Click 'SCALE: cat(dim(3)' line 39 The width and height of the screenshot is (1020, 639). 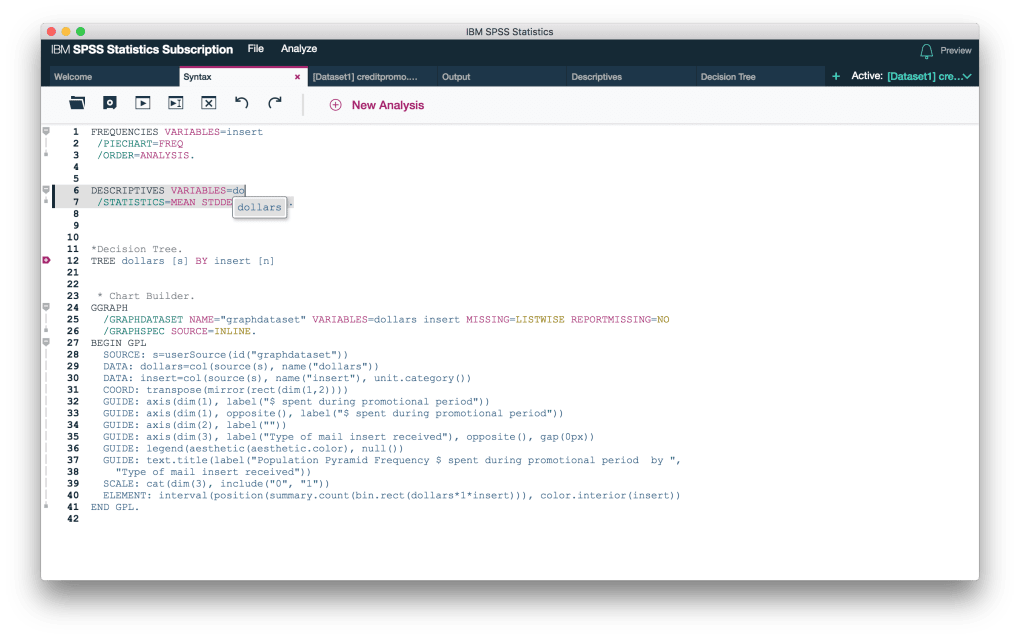pos(216,483)
